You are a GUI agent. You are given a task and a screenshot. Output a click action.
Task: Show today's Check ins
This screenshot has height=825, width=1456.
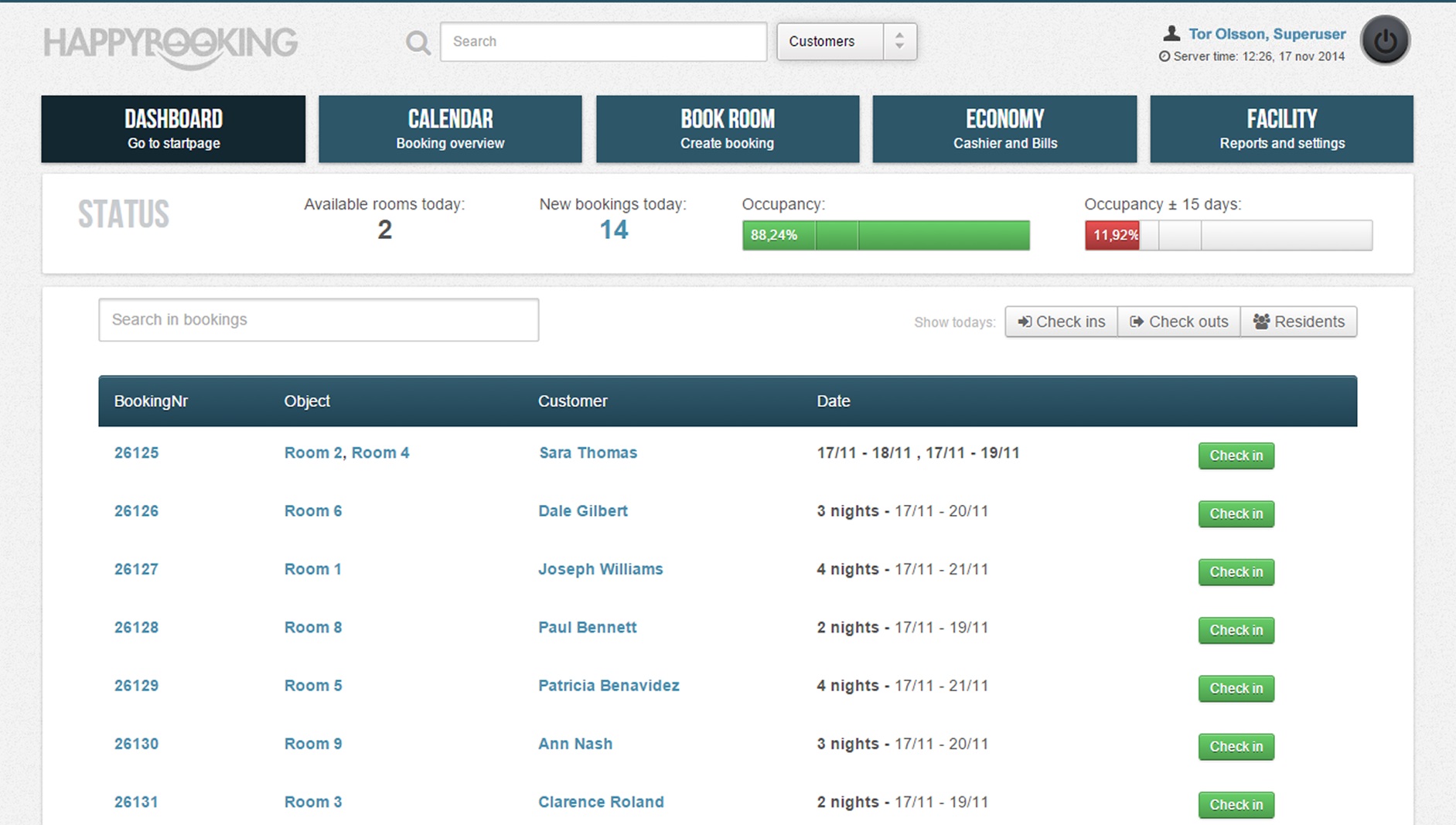[x=1061, y=322]
